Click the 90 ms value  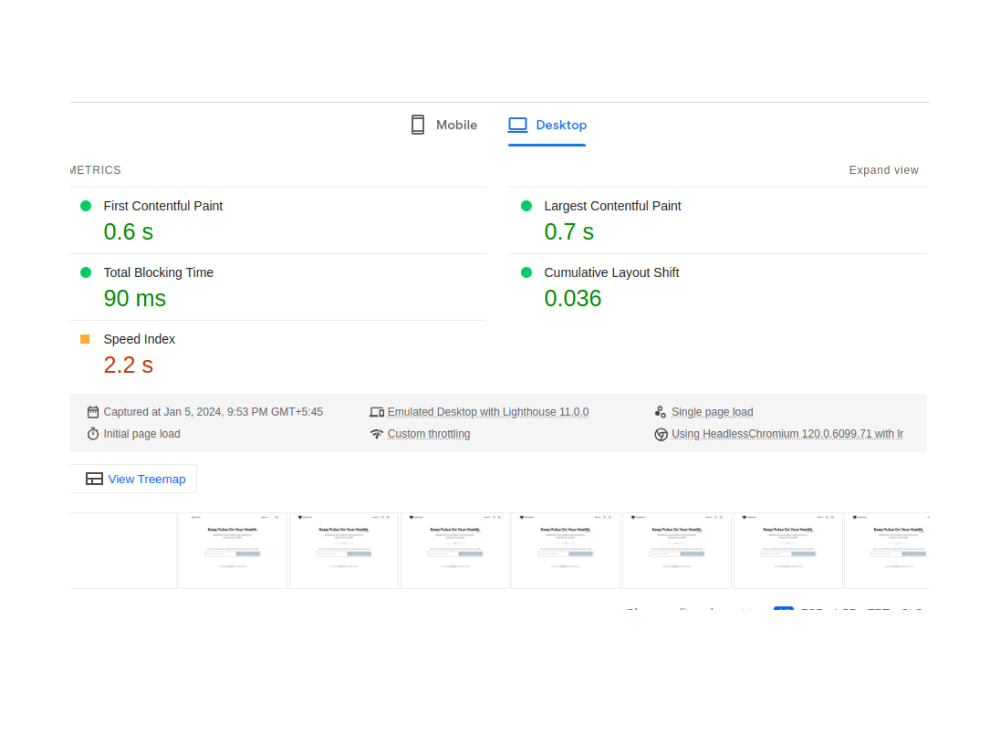(135, 298)
